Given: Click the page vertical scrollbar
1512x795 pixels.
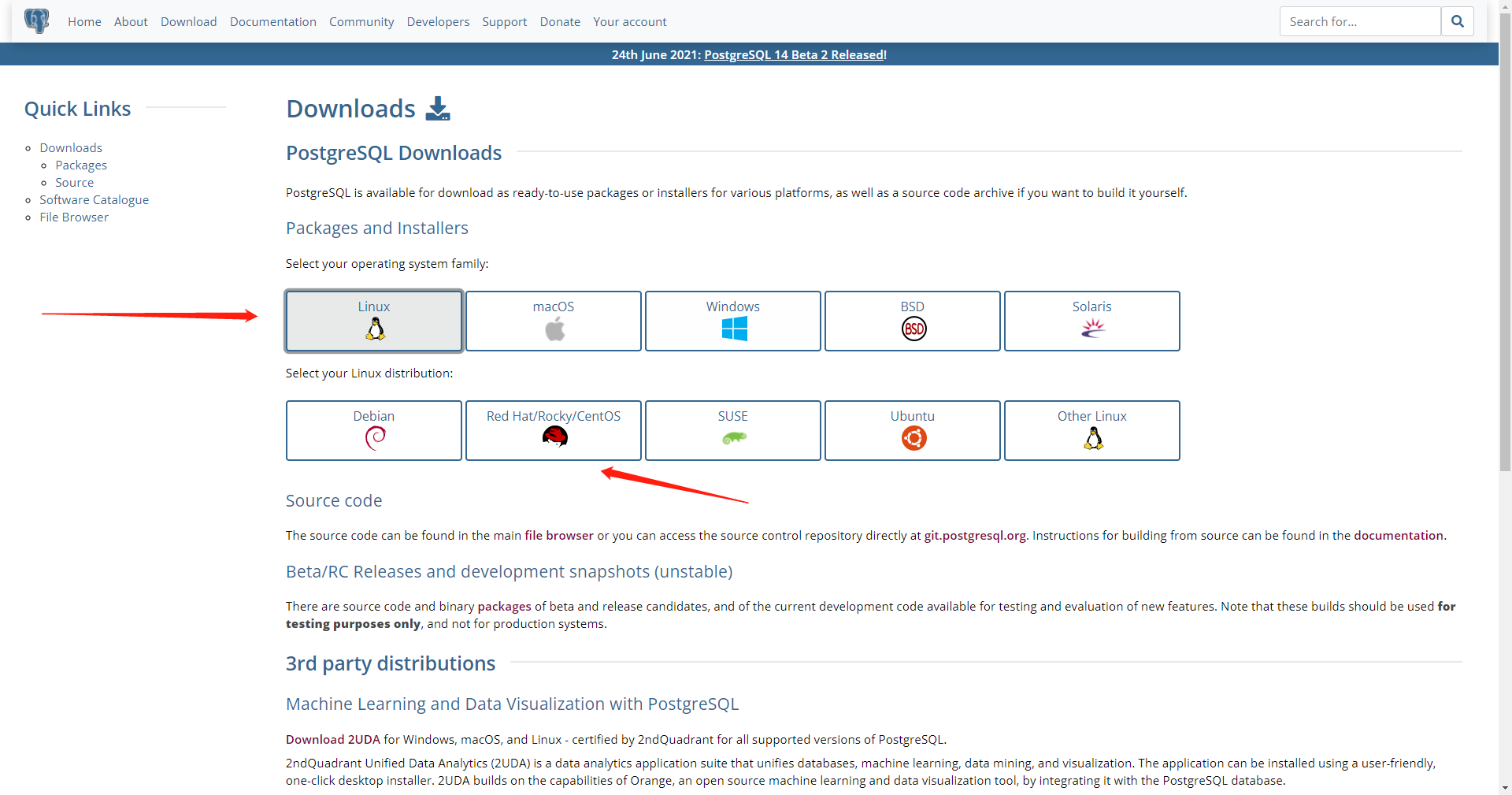Looking at the screenshot, I should [x=1505, y=244].
